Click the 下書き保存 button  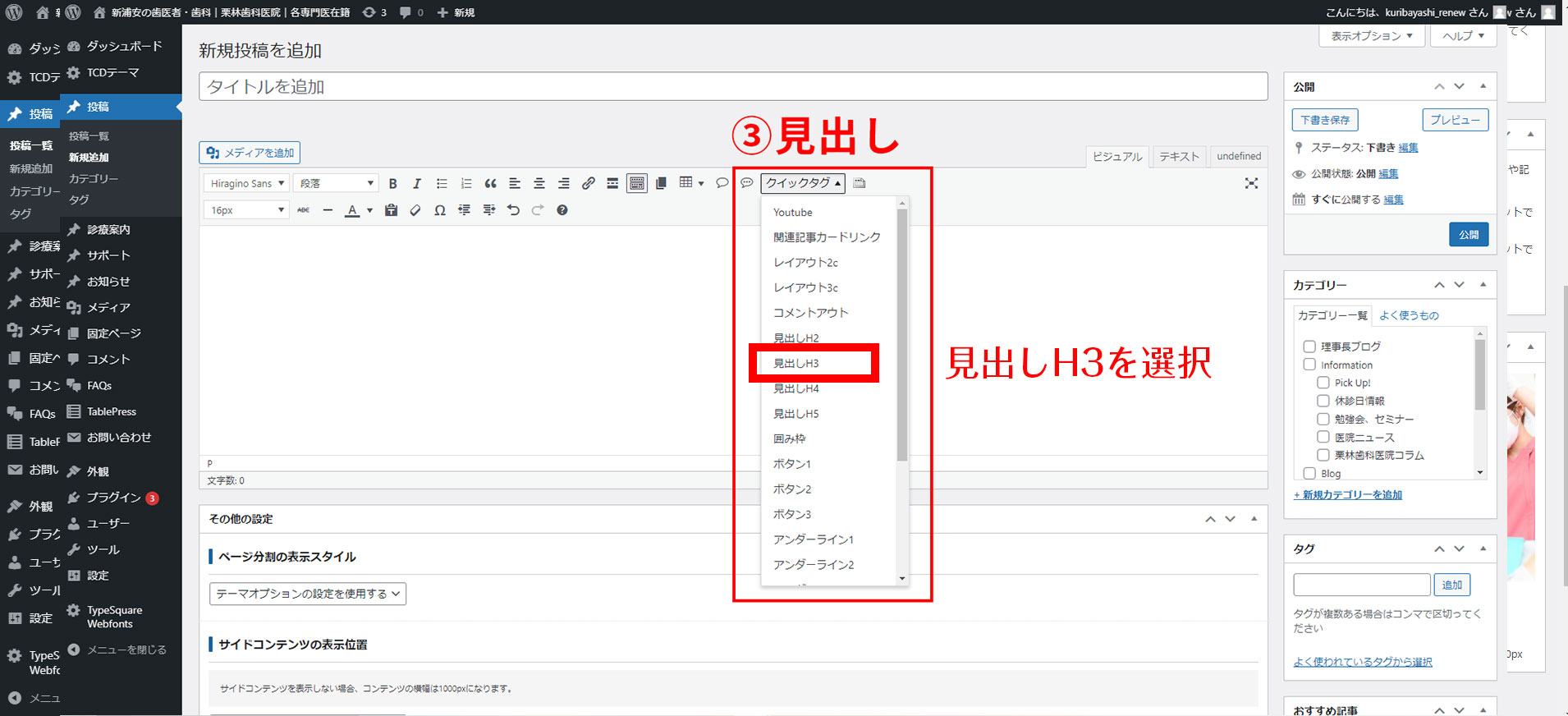(1324, 120)
